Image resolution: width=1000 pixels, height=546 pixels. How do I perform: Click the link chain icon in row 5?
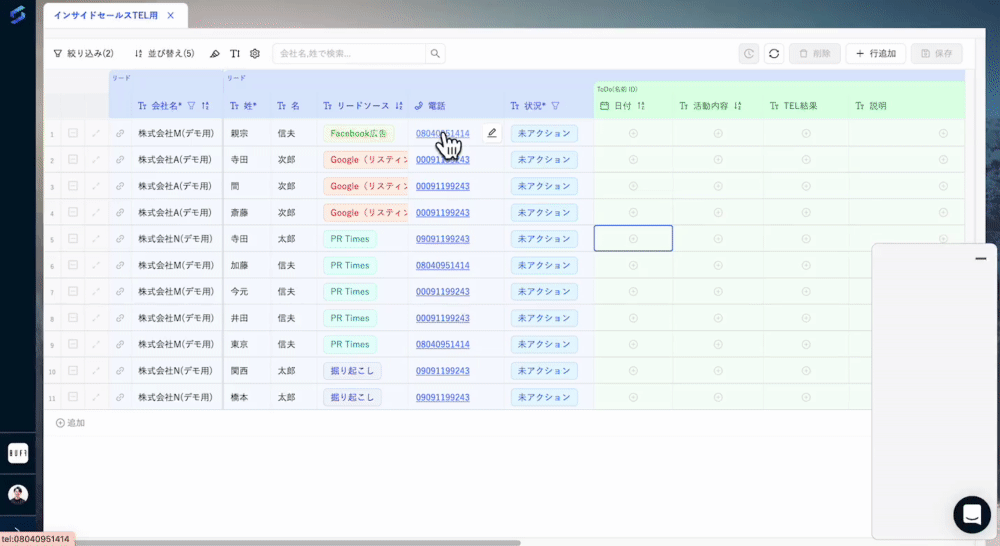point(120,239)
